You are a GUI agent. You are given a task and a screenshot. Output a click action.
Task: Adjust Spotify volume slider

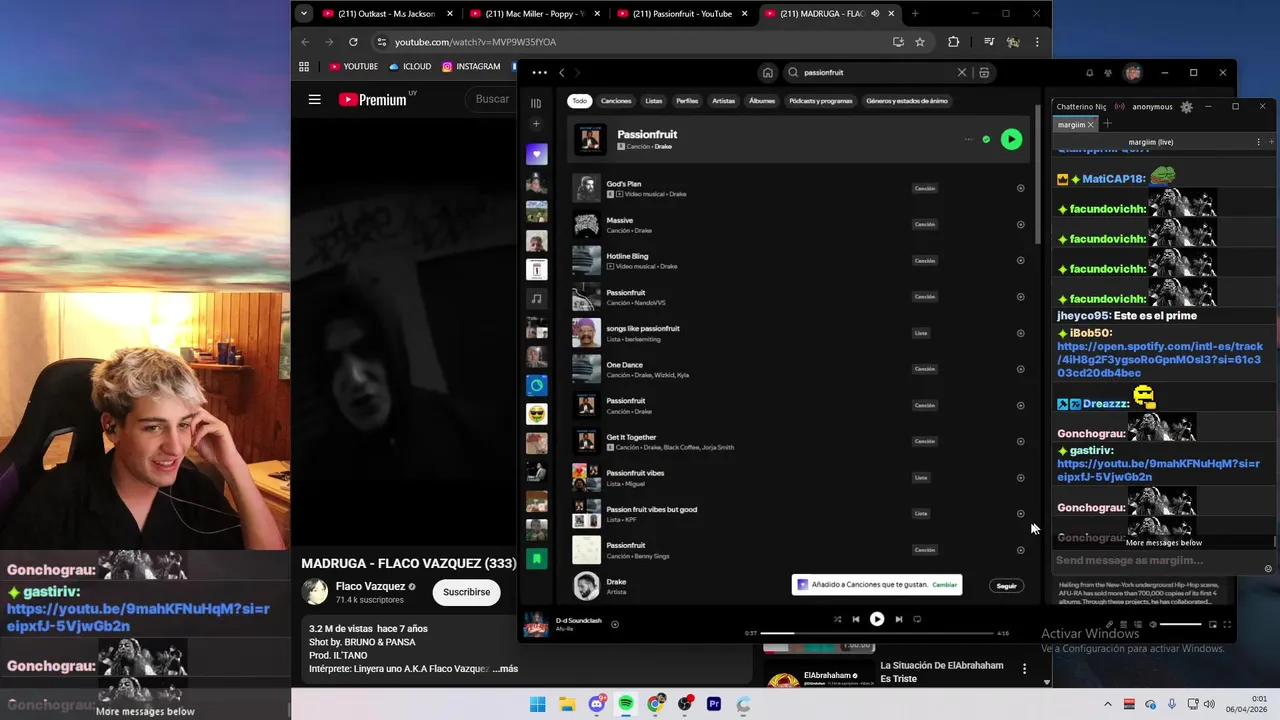tap(1180, 625)
